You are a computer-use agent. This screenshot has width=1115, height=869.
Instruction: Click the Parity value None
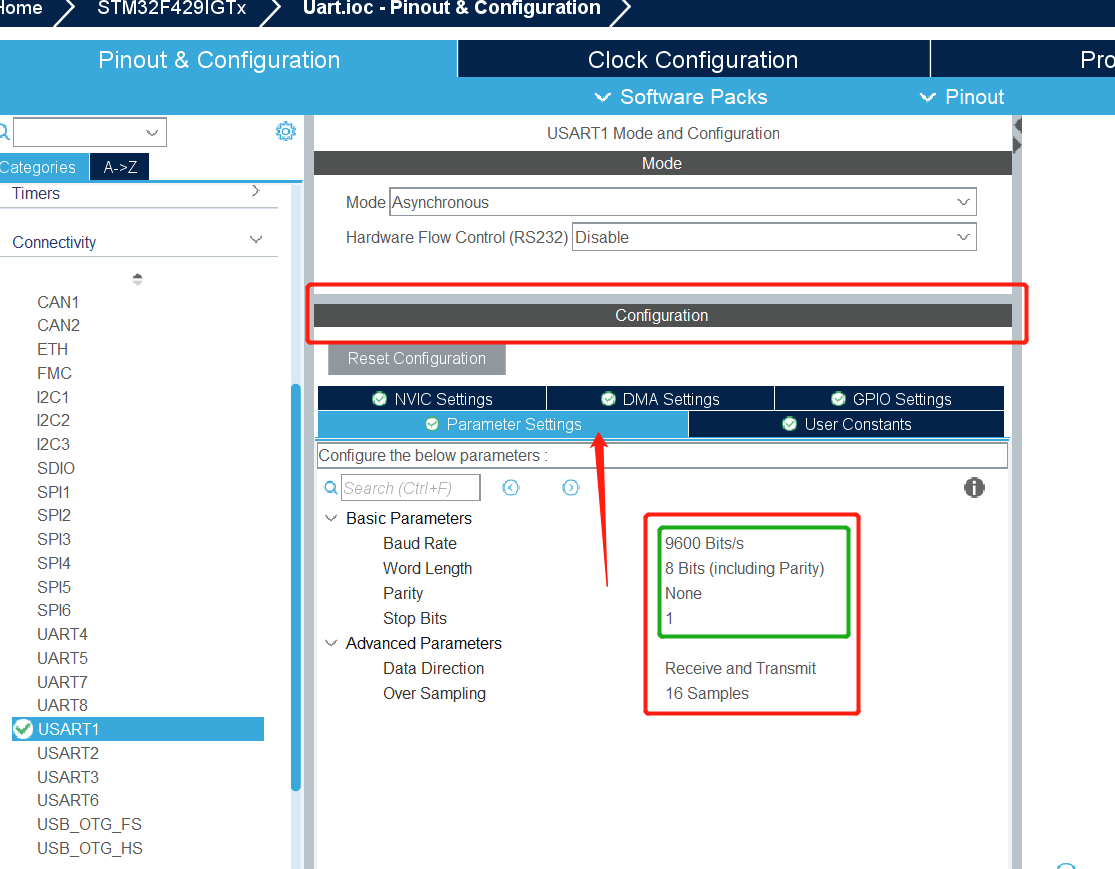(683, 593)
